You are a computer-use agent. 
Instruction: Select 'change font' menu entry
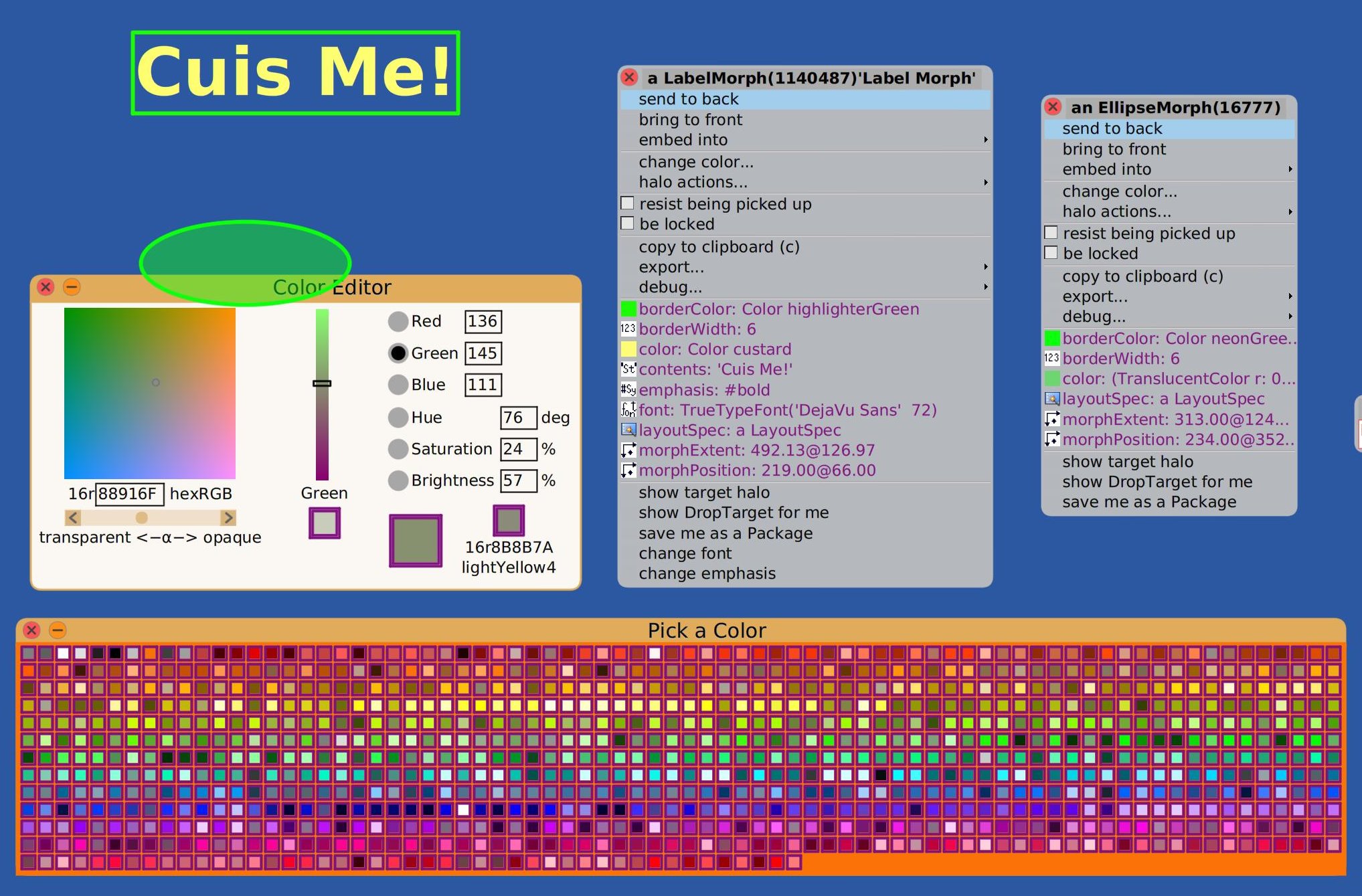(685, 553)
